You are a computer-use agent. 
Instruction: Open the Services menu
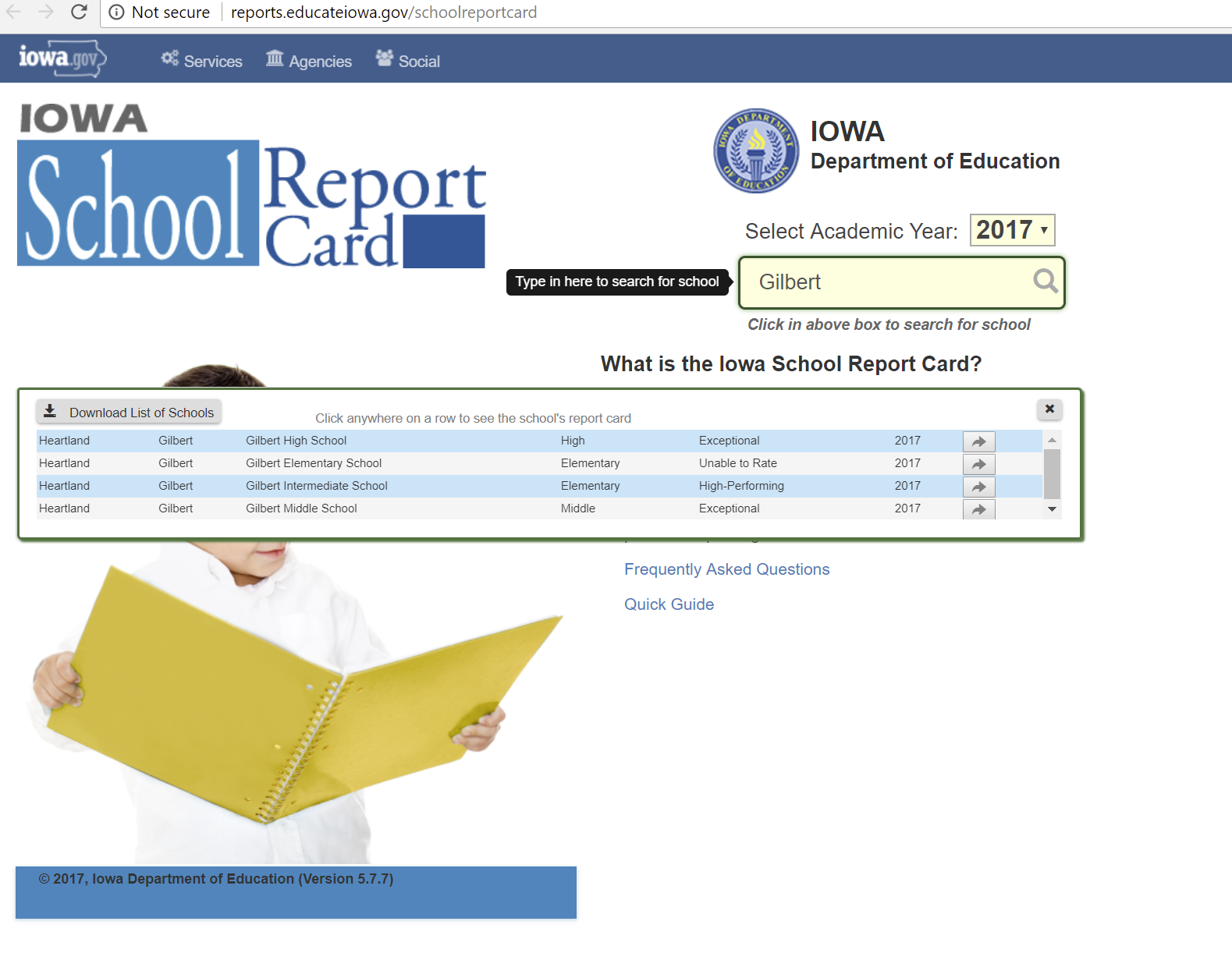(x=202, y=61)
